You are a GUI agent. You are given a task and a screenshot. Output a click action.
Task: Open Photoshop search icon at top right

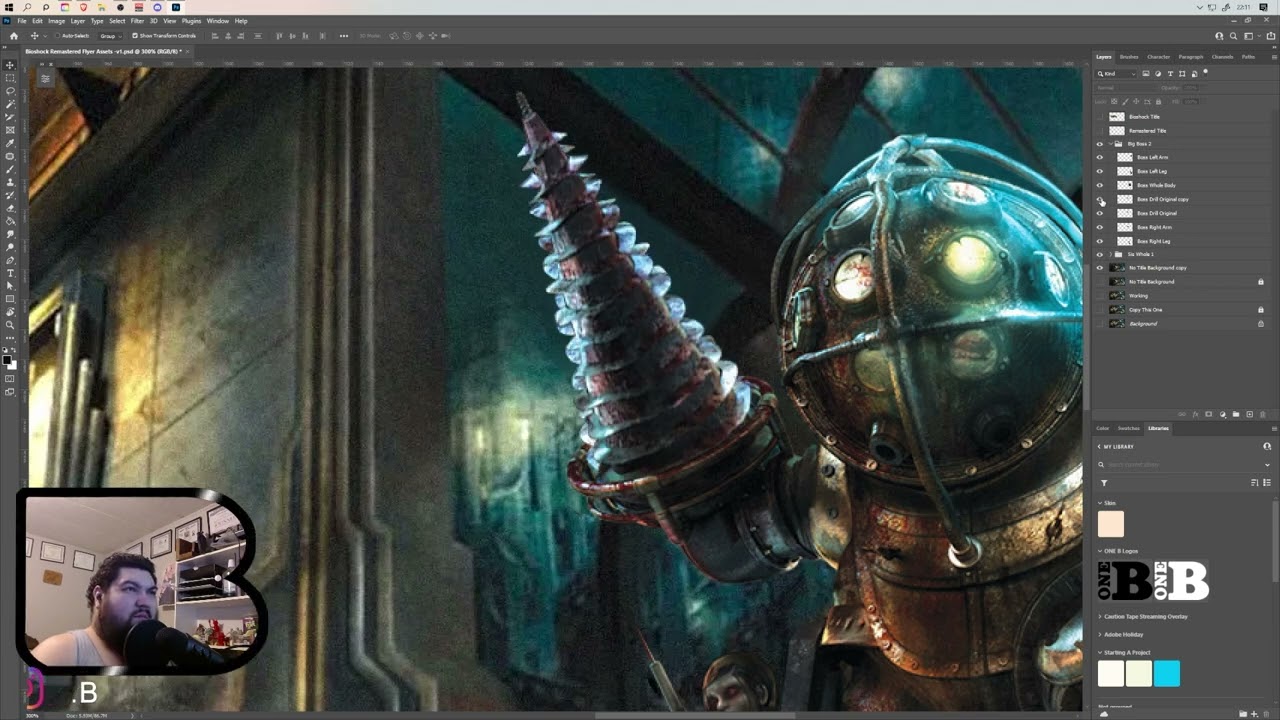tap(1232, 36)
